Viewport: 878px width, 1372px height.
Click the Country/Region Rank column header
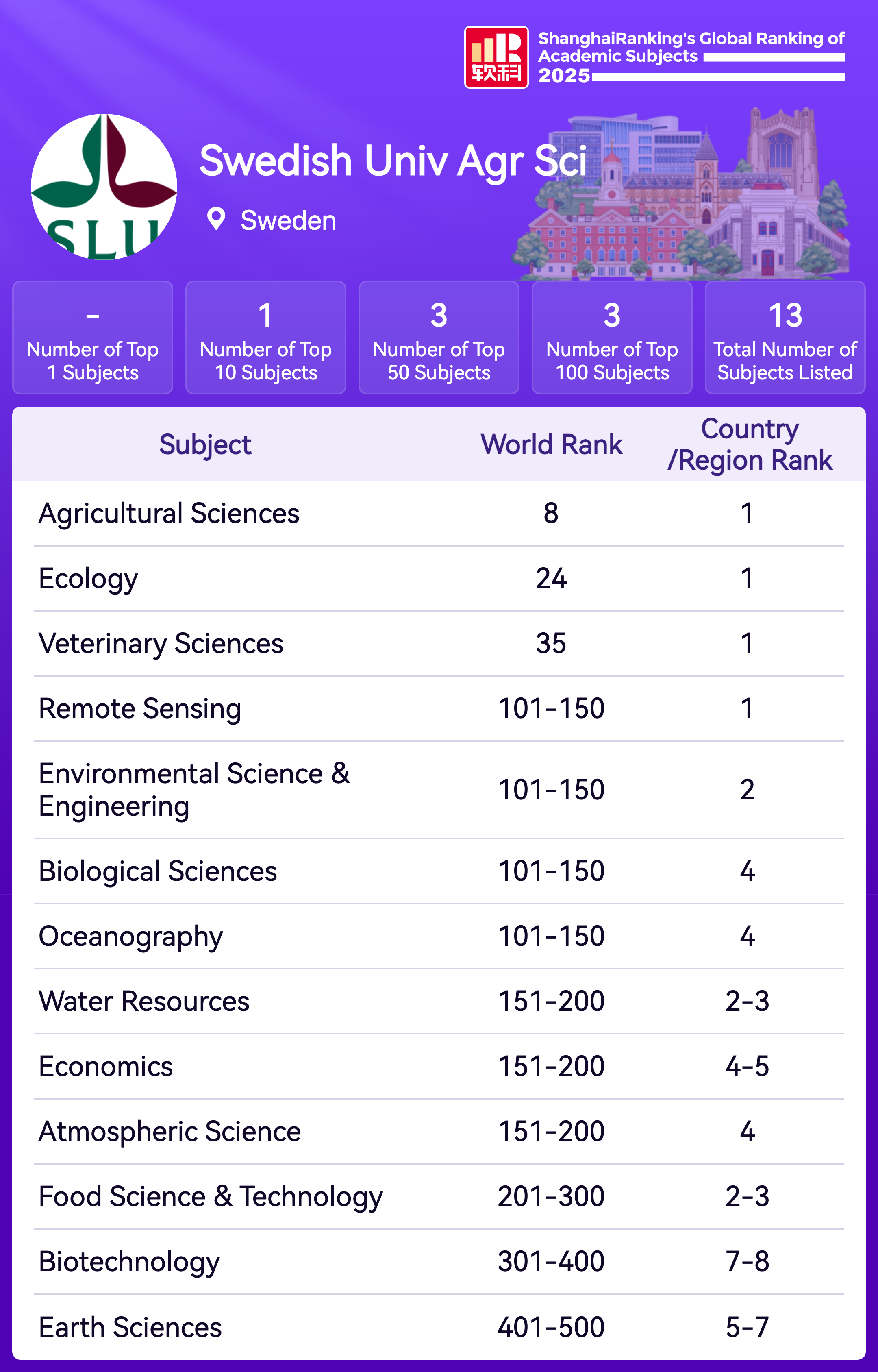point(749,444)
